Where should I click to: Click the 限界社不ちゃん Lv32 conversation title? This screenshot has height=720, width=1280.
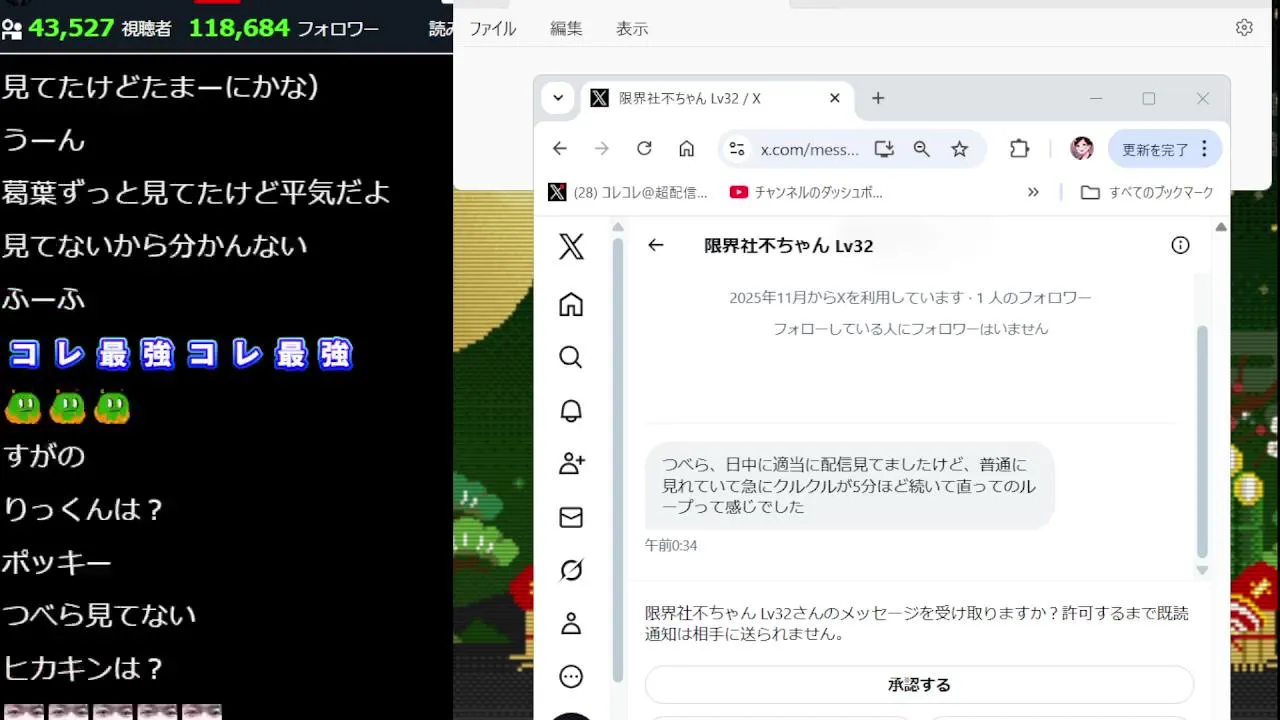point(789,246)
